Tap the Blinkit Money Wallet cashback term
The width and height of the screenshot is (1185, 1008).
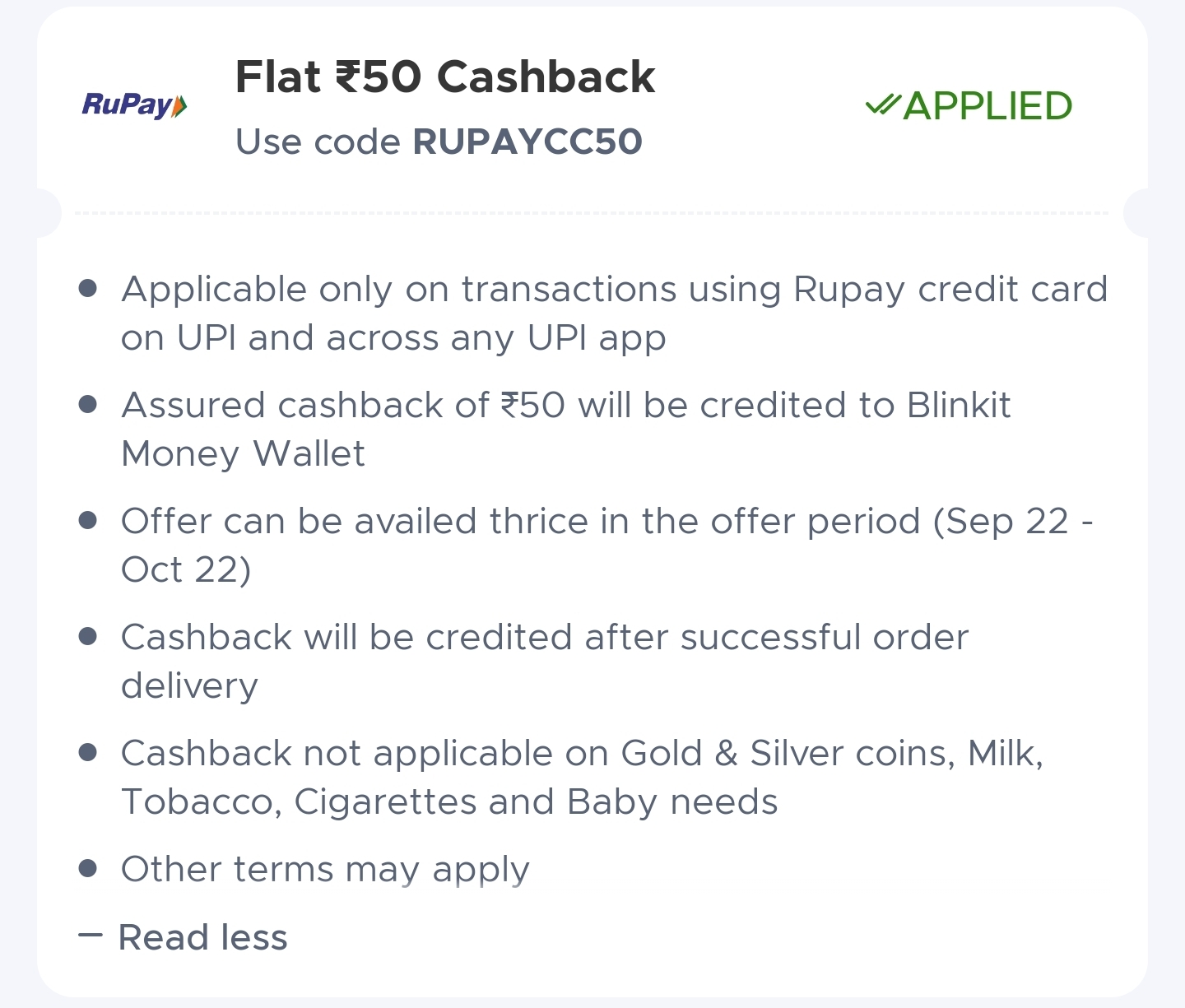(565, 429)
